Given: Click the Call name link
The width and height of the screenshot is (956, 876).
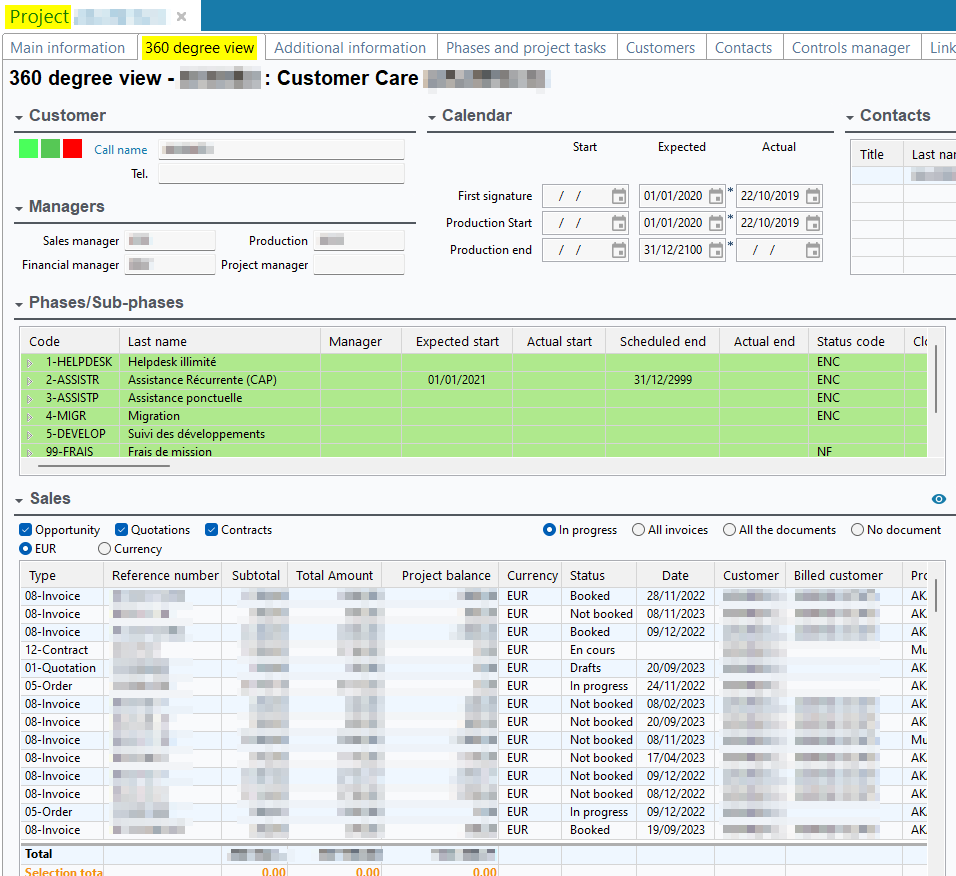Looking at the screenshot, I should (x=120, y=150).
